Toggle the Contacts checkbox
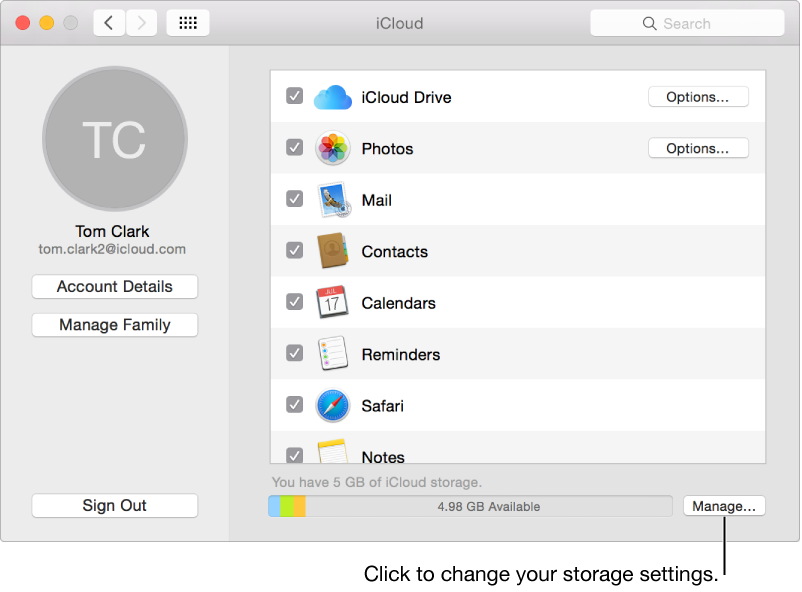 pos(294,251)
